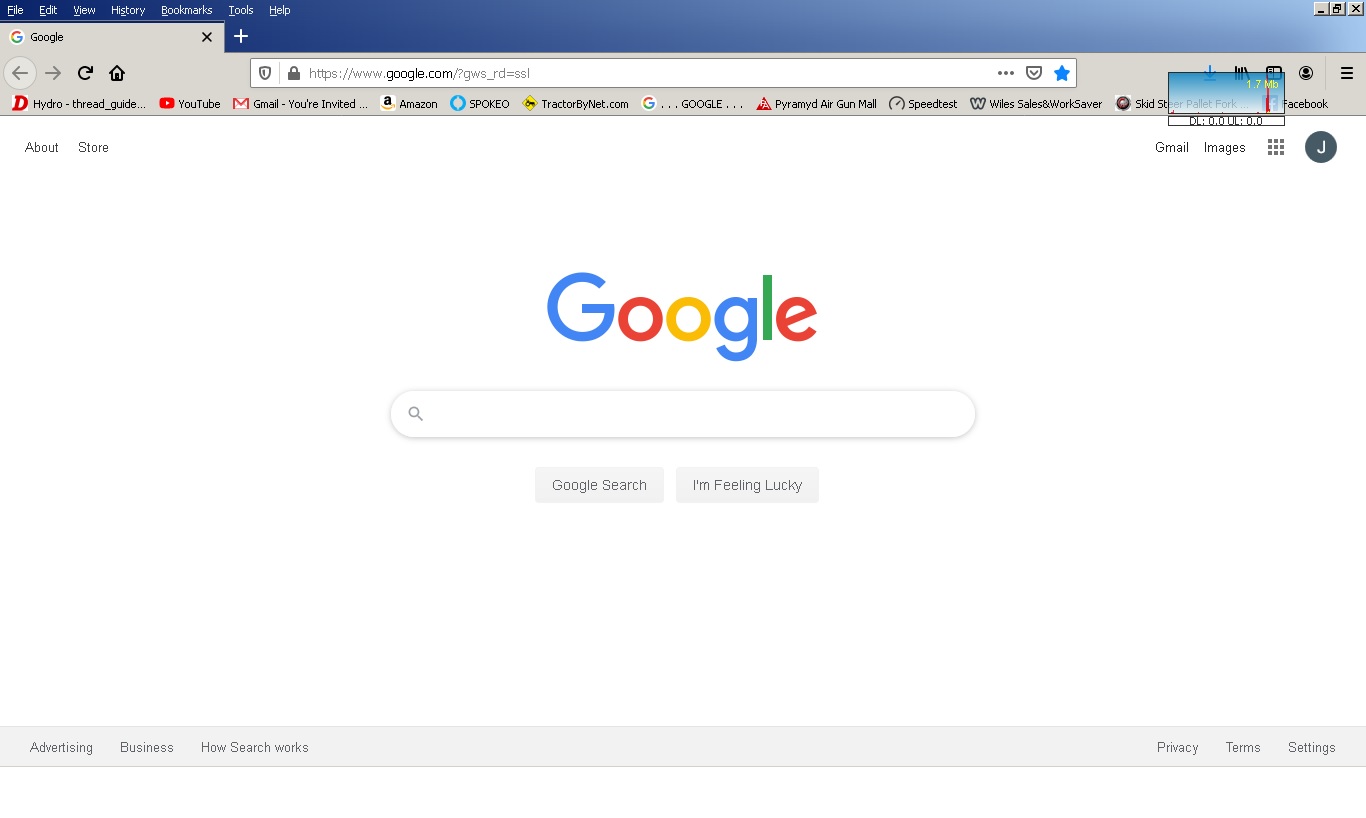The width and height of the screenshot is (1366, 818).
Task: Open the Settings footer link
Action: point(1311,747)
